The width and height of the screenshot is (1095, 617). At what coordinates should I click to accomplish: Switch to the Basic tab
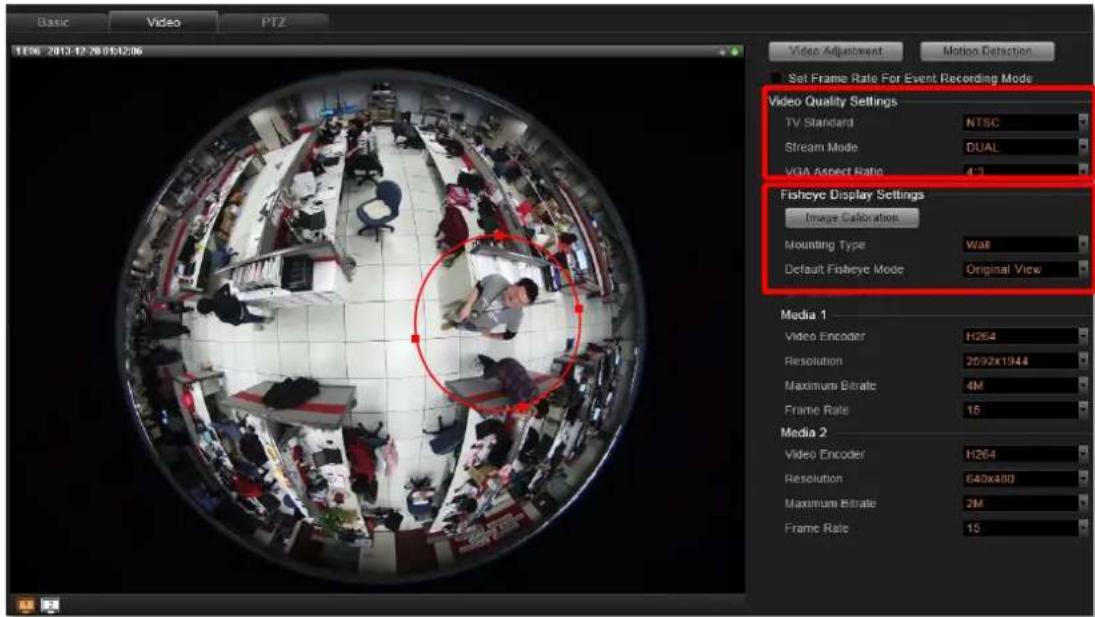tap(54, 22)
